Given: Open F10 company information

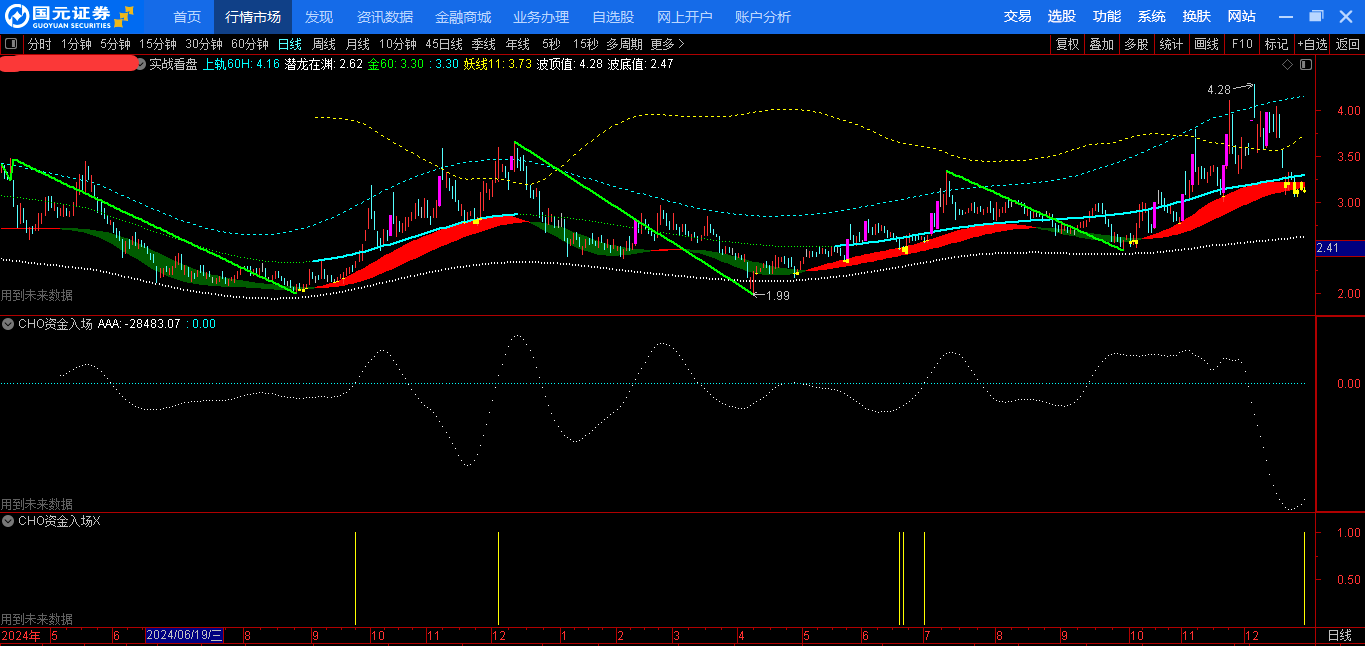Looking at the screenshot, I should [x=1242, y=44].
